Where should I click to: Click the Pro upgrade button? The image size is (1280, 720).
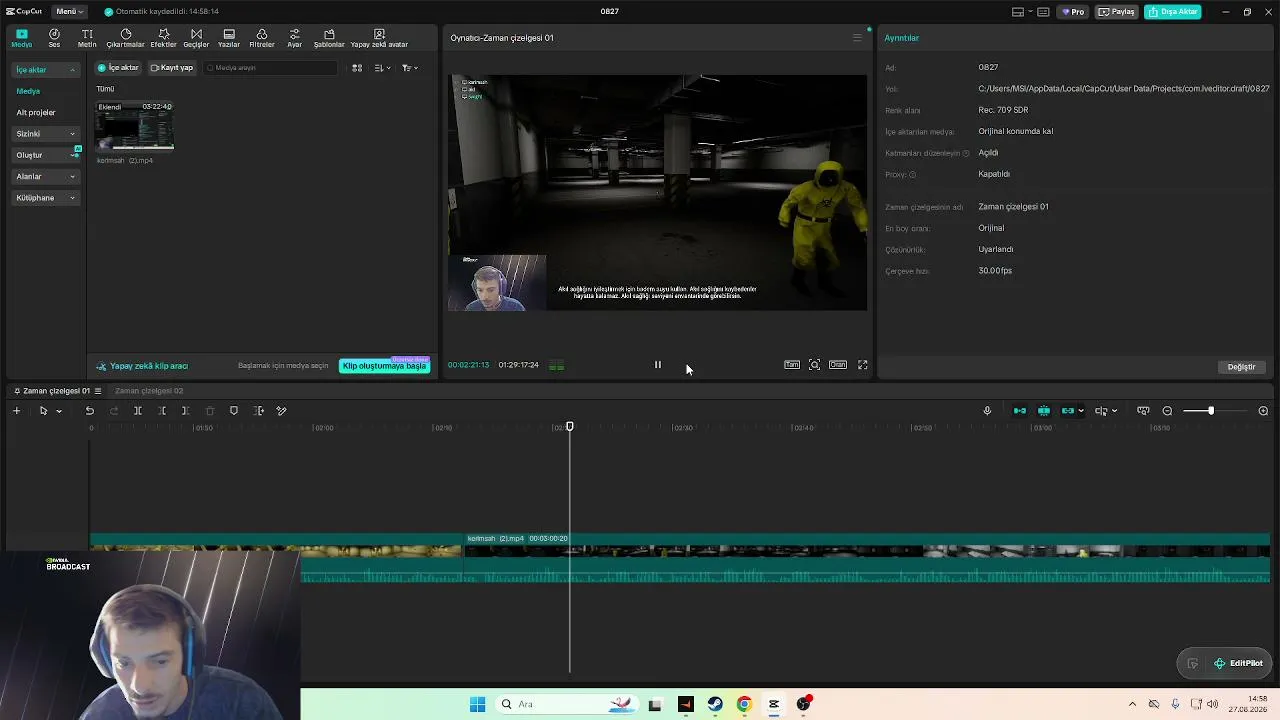point(1074,12)
